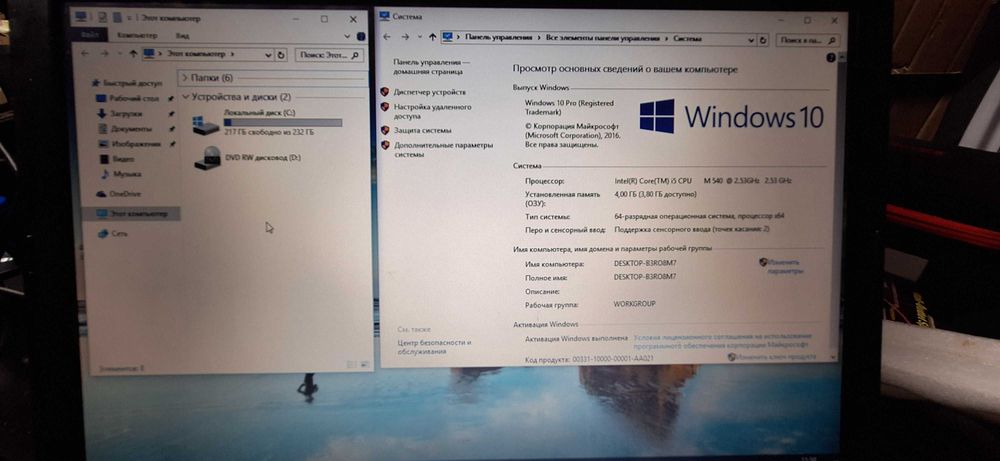Open help icon in System window
1000x461 pixels.
coord(831,57)
